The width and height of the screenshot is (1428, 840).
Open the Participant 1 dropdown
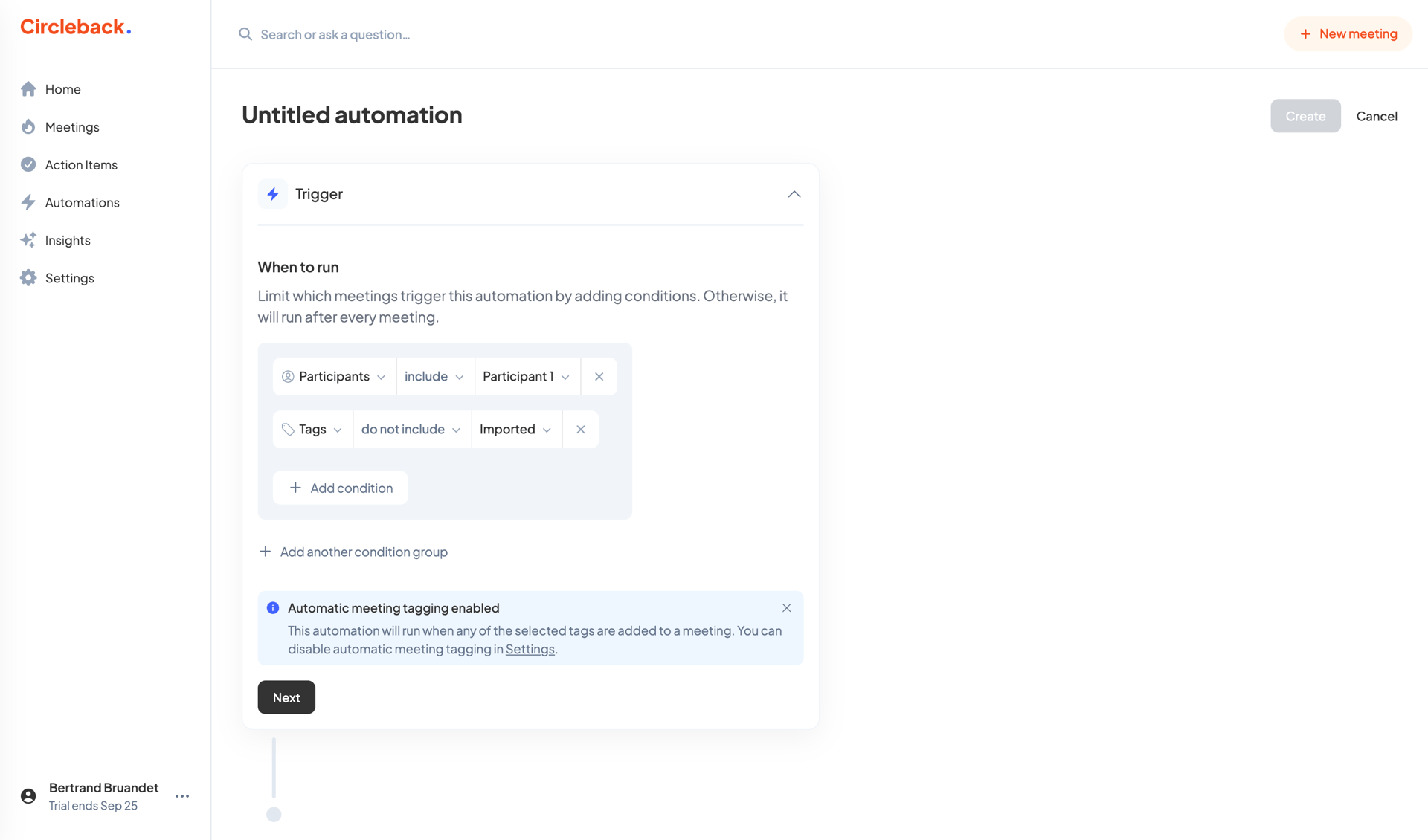point(527,376)
